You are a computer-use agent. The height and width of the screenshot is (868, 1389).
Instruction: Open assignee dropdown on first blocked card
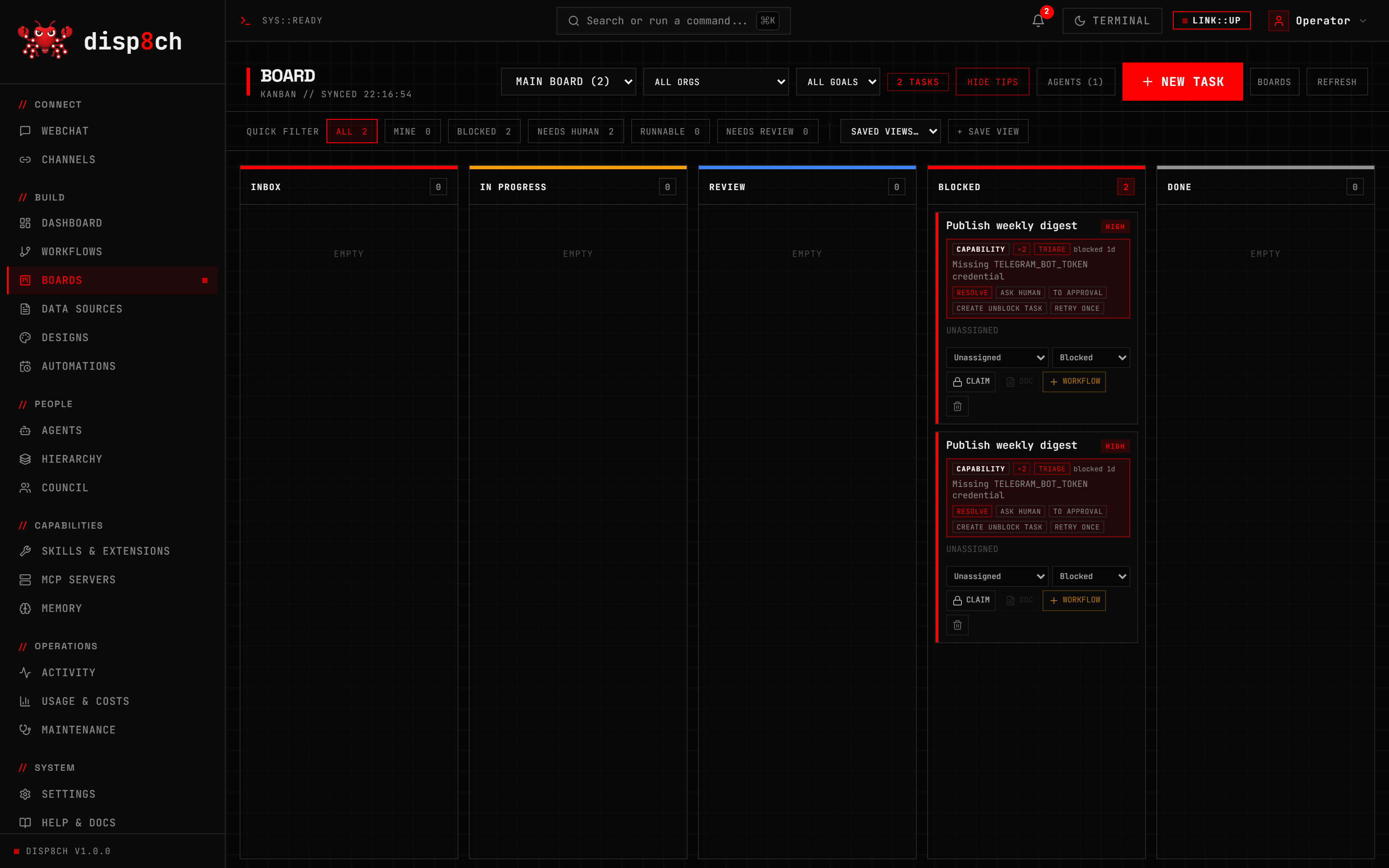click(997, 358)
